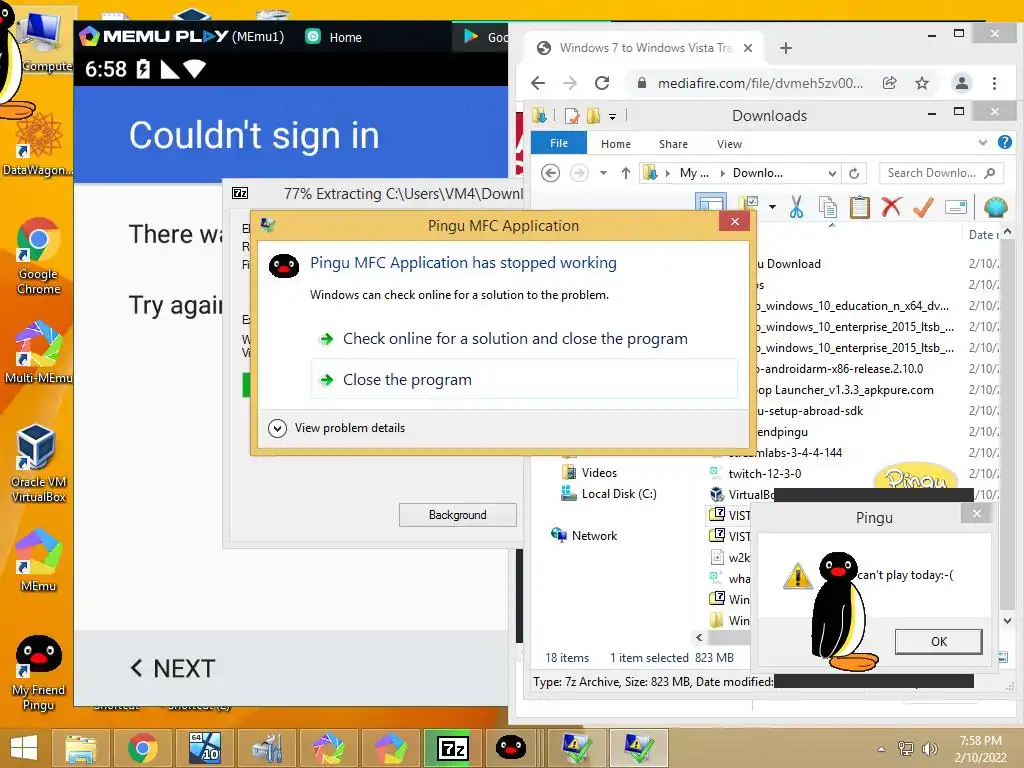Open Home ribbon tab in Downloads
This screenshot has width=1024, height=768.
[615, 144]
